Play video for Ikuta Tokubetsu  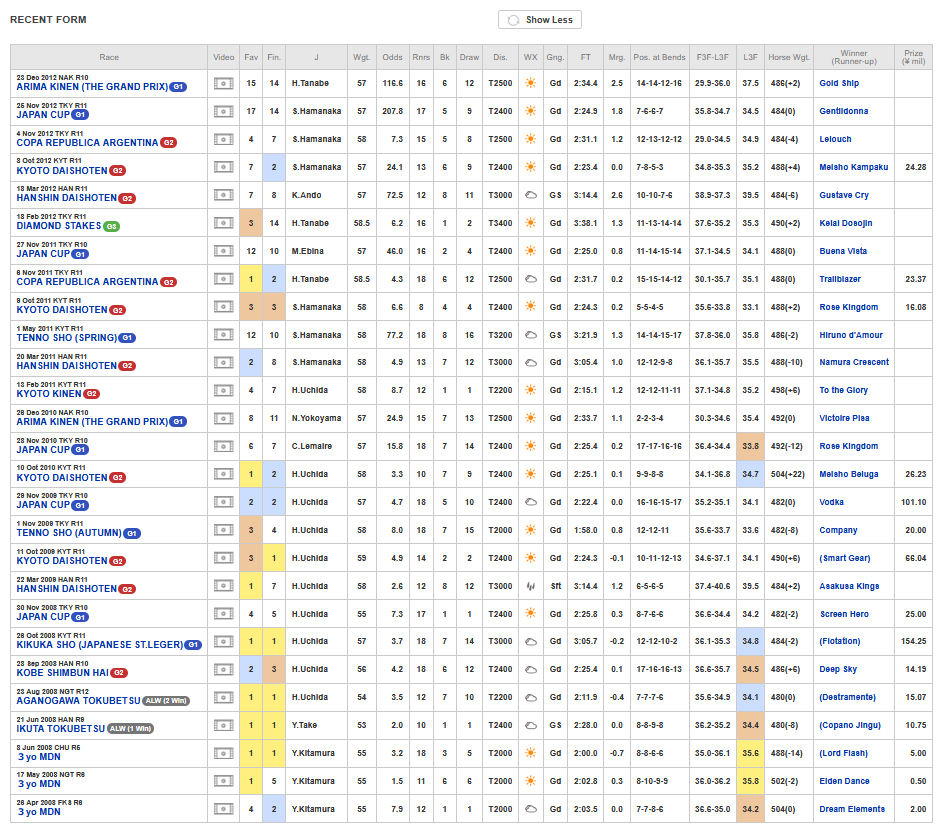click(x=223, y=725)
